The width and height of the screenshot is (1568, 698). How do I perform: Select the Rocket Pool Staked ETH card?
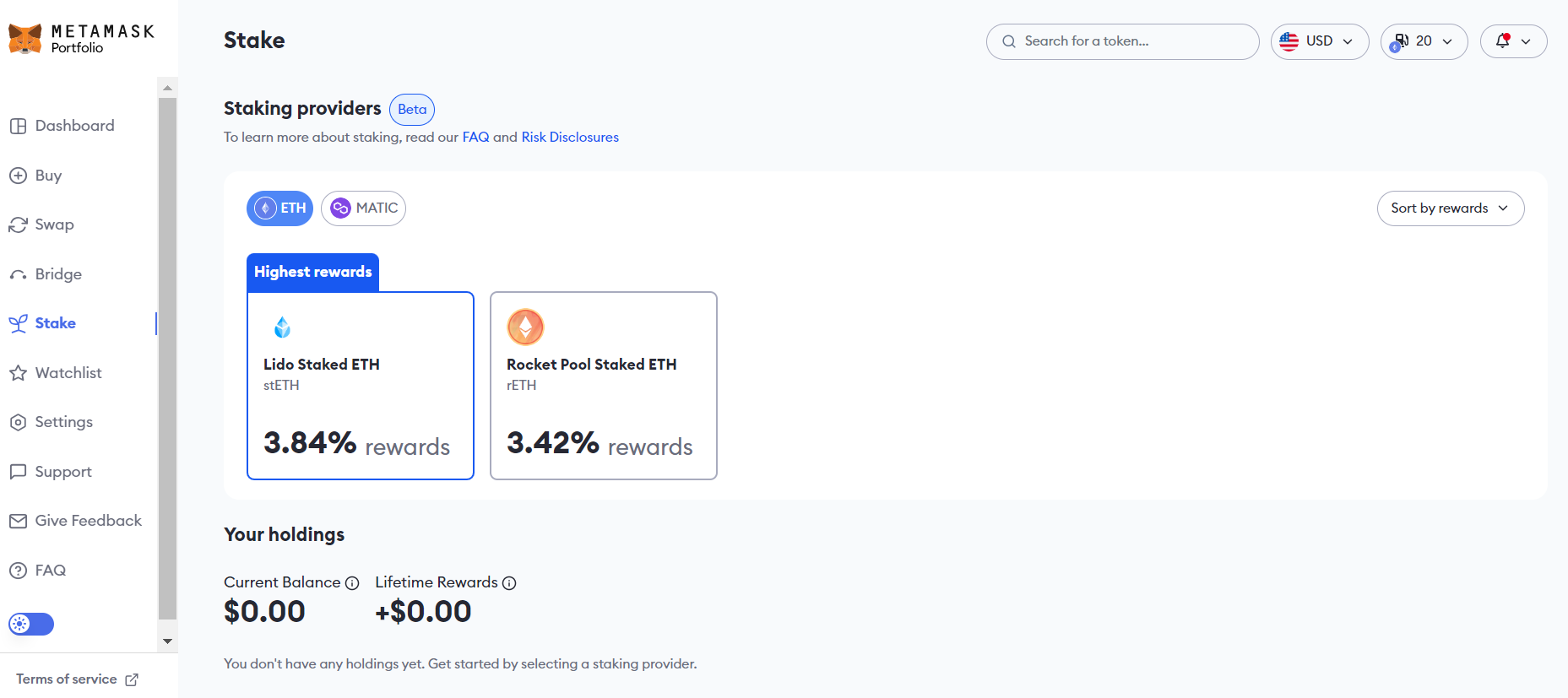(x=604, y=386)
